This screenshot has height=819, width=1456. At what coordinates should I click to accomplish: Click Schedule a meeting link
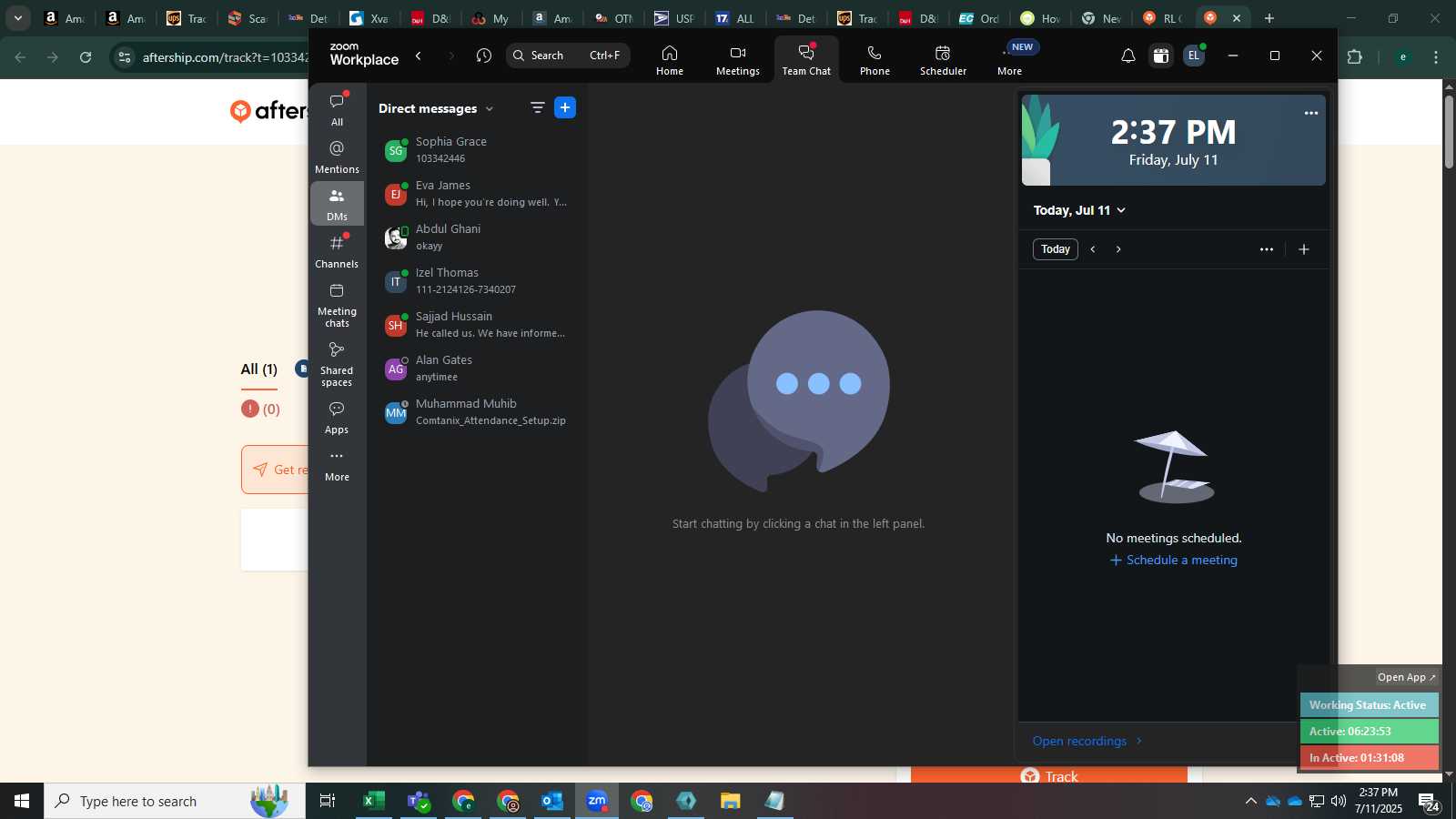coord(1174,560)
